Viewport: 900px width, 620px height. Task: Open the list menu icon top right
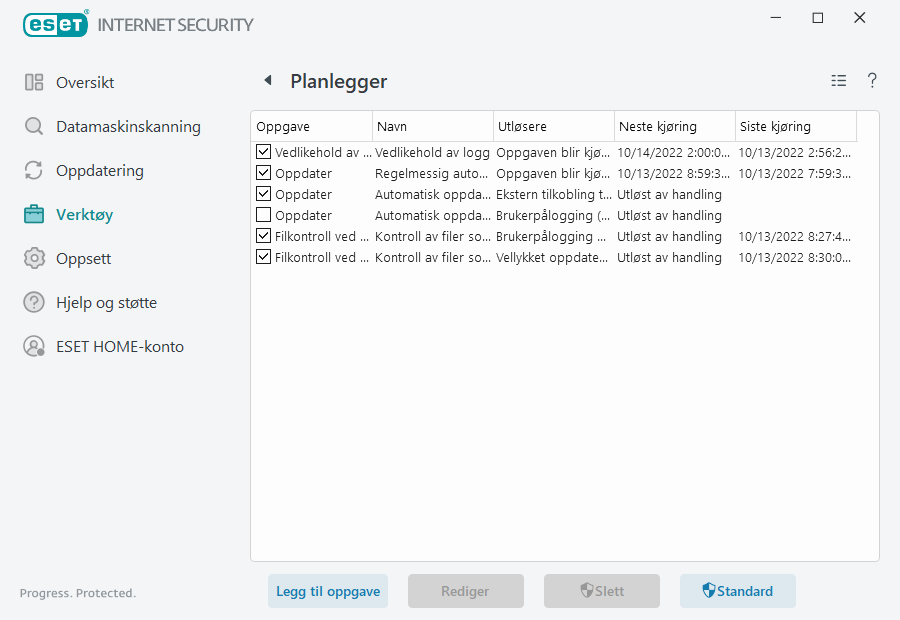pos(838,80)
